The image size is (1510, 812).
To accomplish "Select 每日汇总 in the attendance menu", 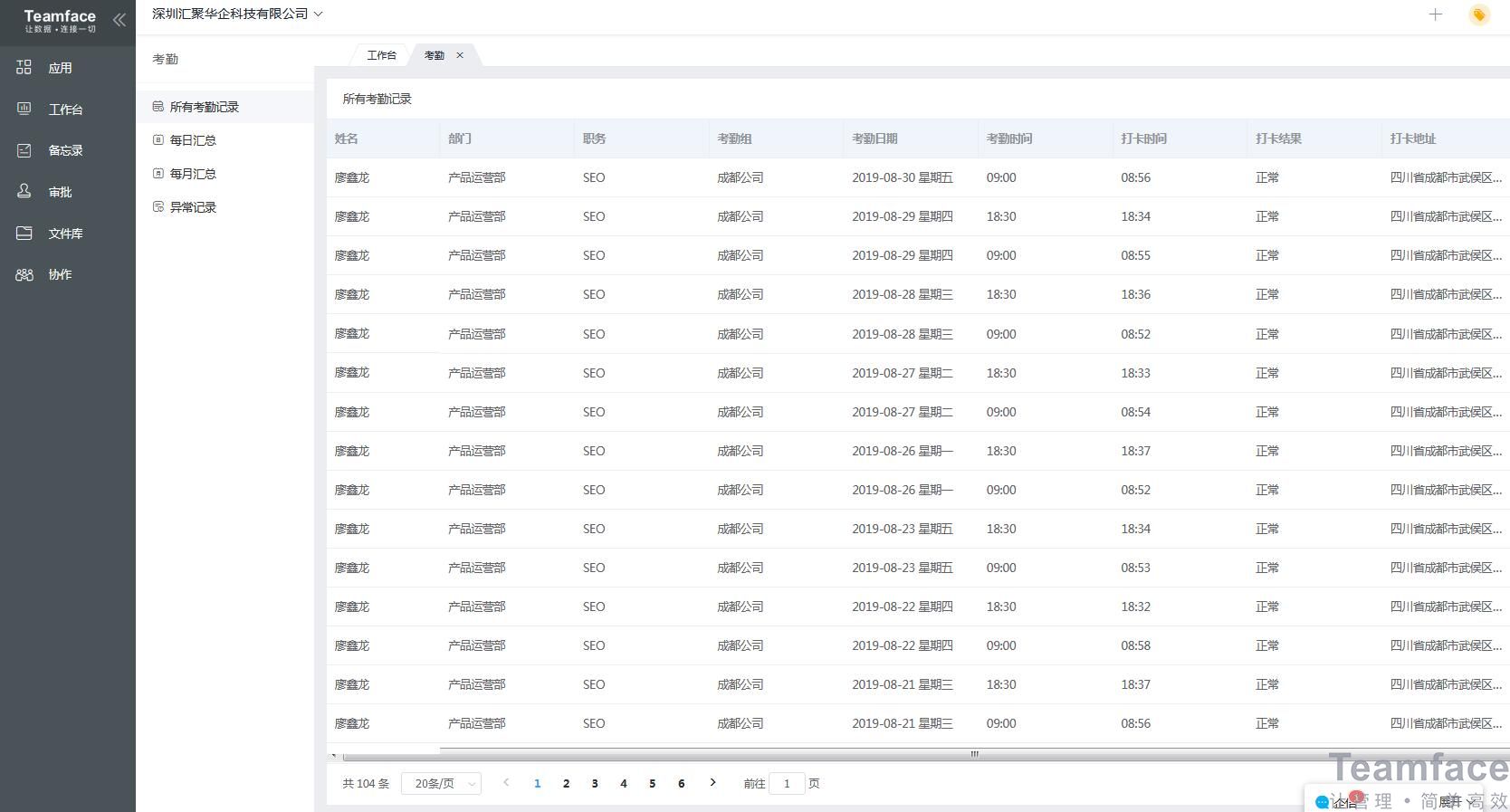I will pos(193,140).
